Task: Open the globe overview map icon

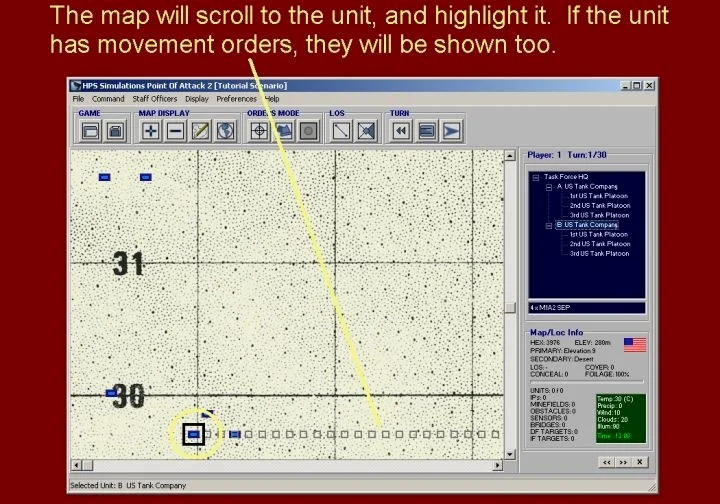Action: pos(226,131)
